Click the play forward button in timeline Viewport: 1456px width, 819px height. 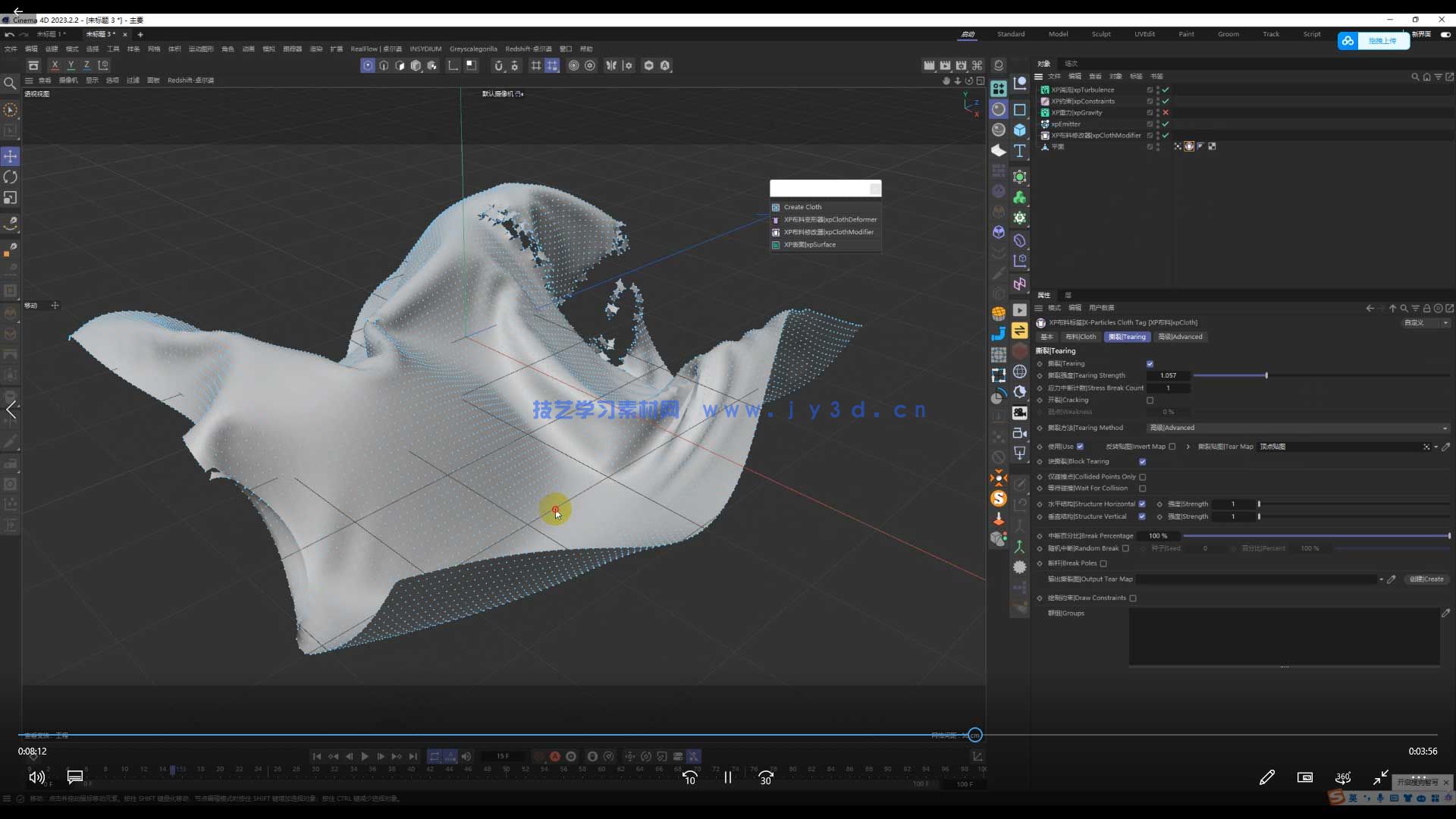365,756
